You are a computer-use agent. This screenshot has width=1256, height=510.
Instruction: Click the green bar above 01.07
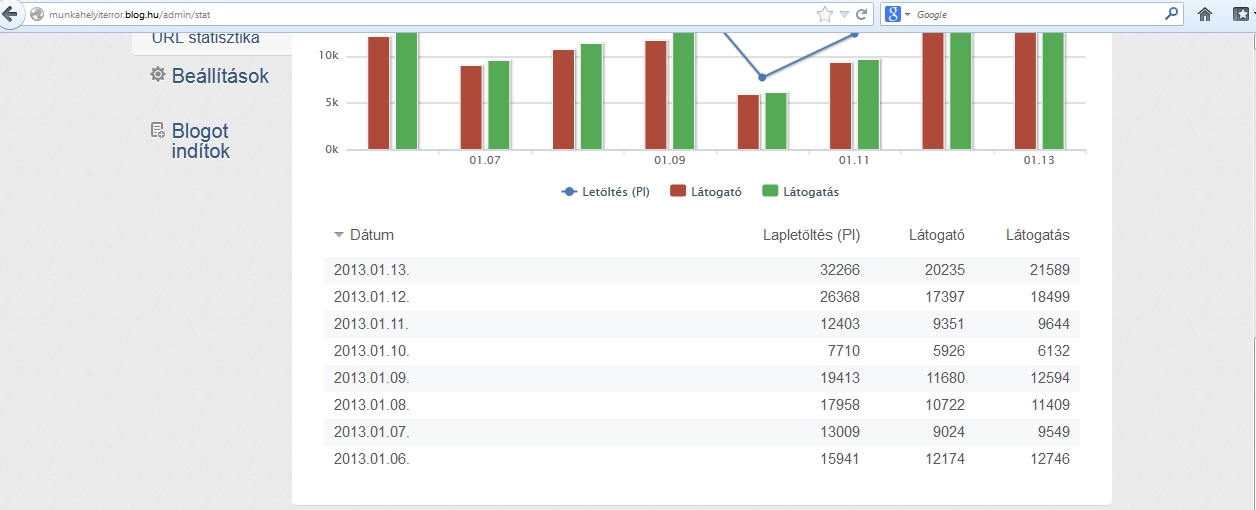click(x=498, y=105)
